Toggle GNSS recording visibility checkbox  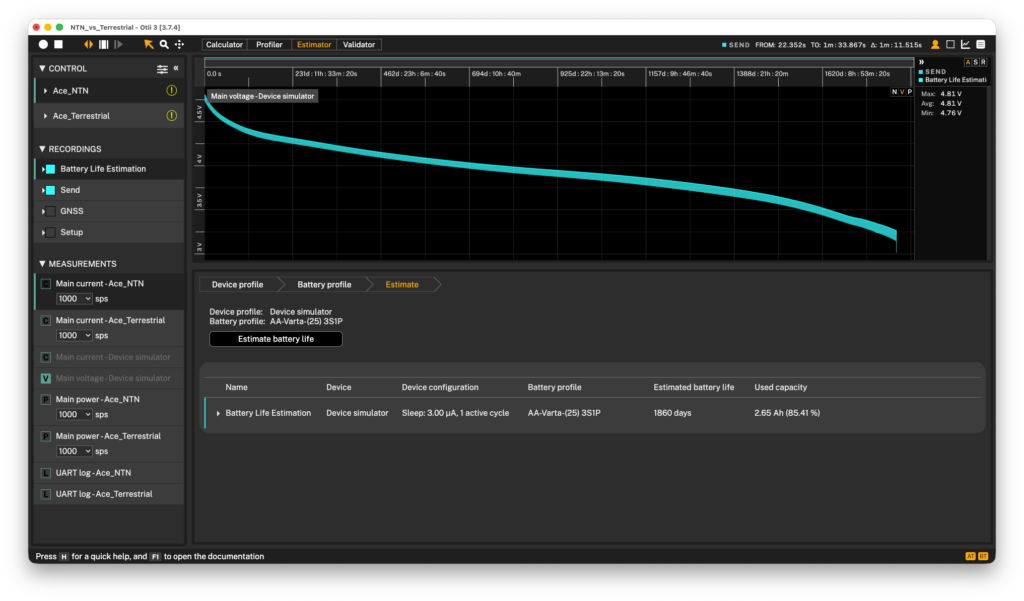(50, 211)
